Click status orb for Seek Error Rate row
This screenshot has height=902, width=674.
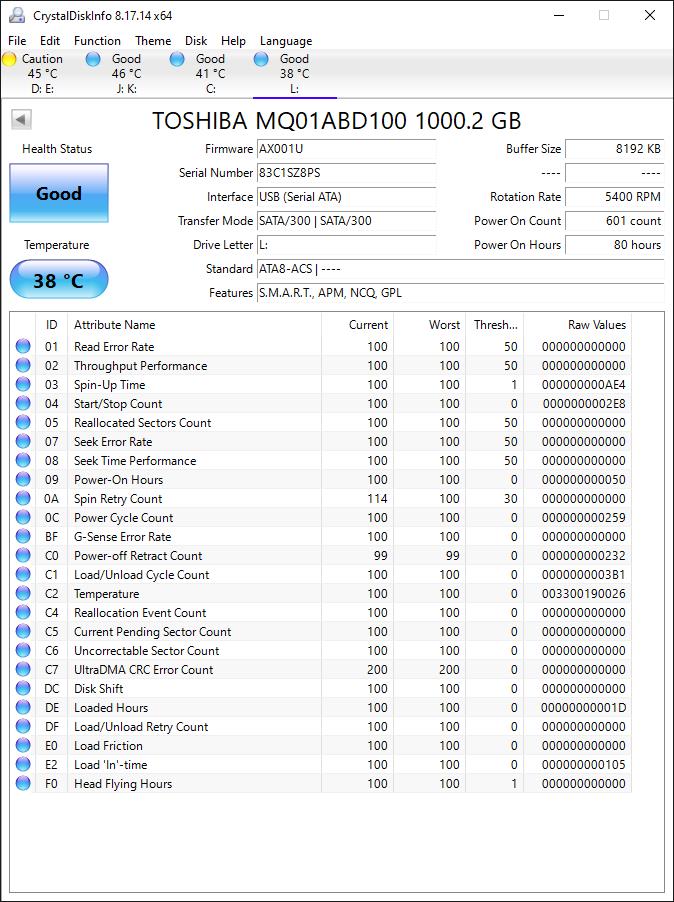23,441
